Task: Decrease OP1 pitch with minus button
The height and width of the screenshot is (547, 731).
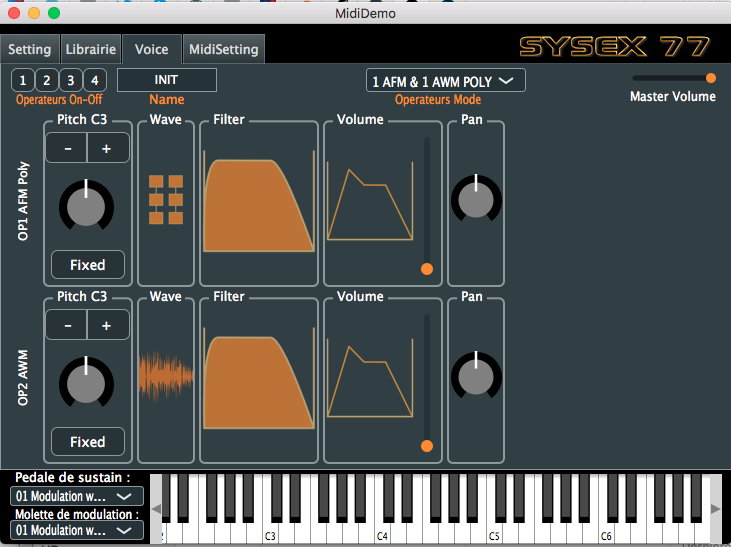Action: point(67,148)
